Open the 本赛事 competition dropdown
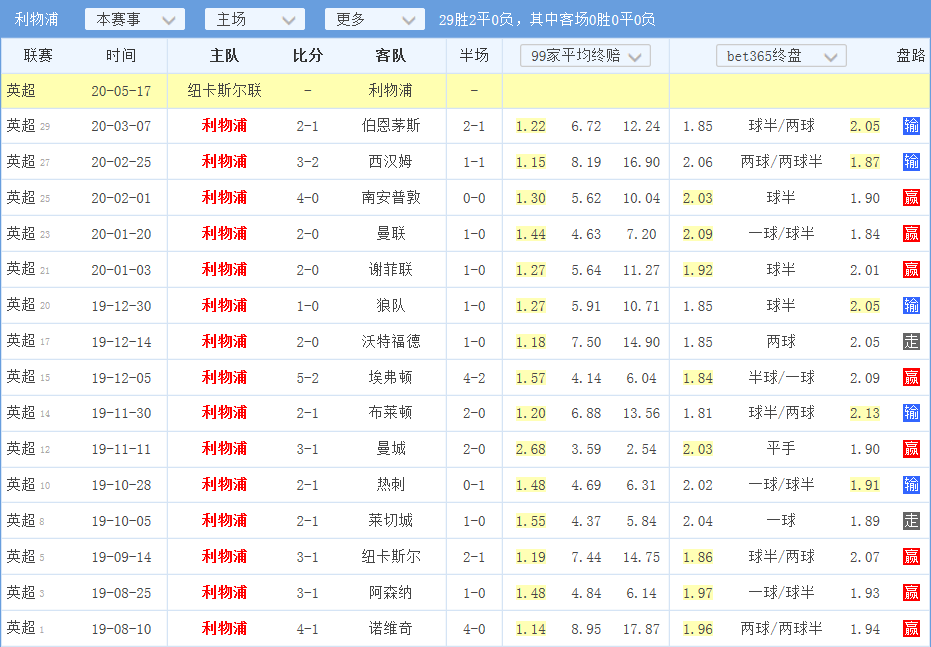This screenshot has width=931, height=647. tap(135, 20)
